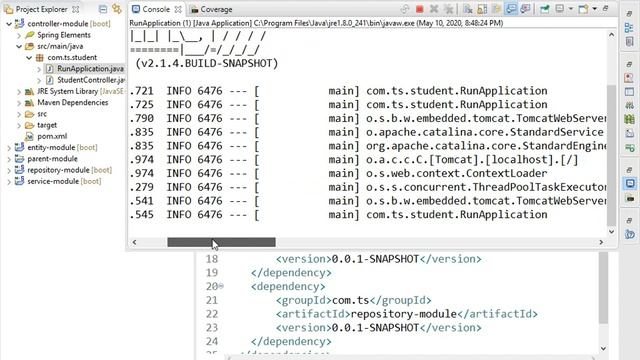The height and width of the screenshot is (360, 640).
Task: Switch to the Coverage tab
Action: tap(211, 9)
